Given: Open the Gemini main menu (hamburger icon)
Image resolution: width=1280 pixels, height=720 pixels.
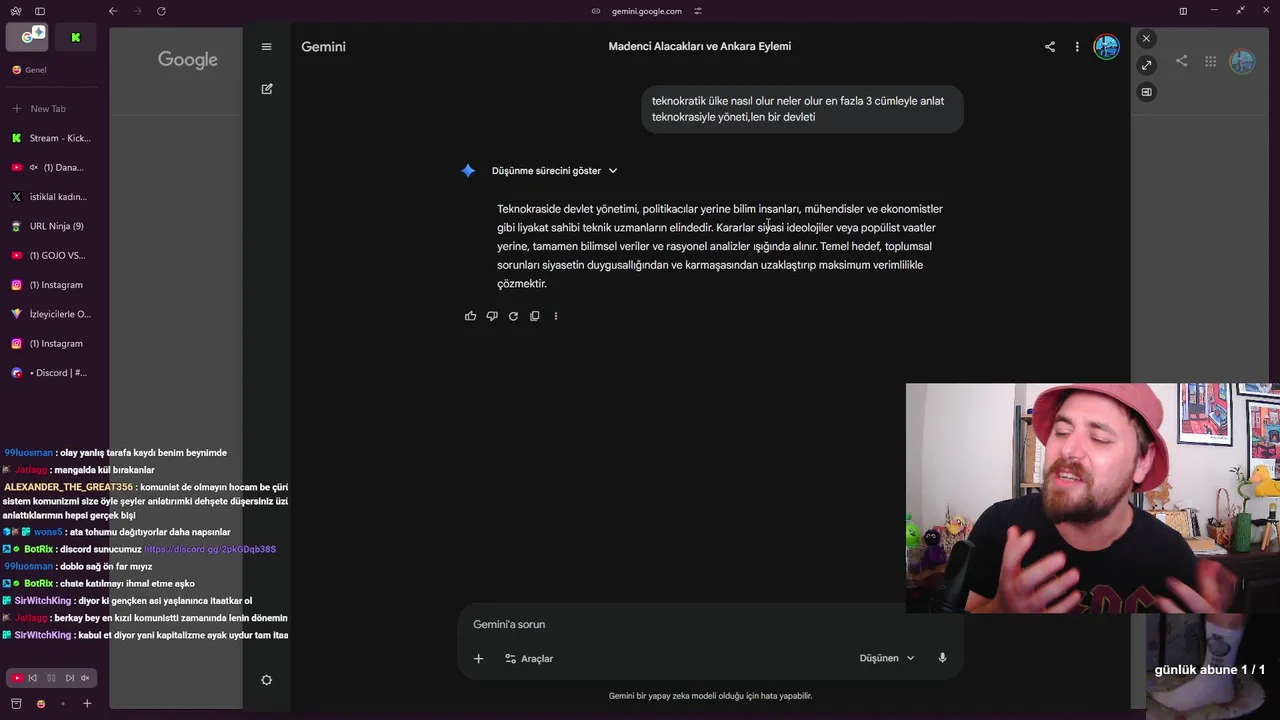Looking at the screenshot, I should click(x=266, y=47).
